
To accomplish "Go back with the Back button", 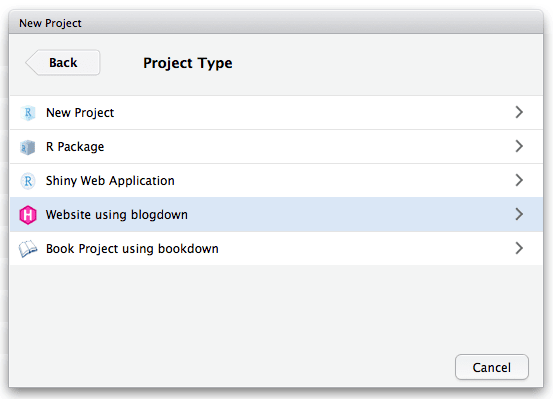I will pos(63,62).
